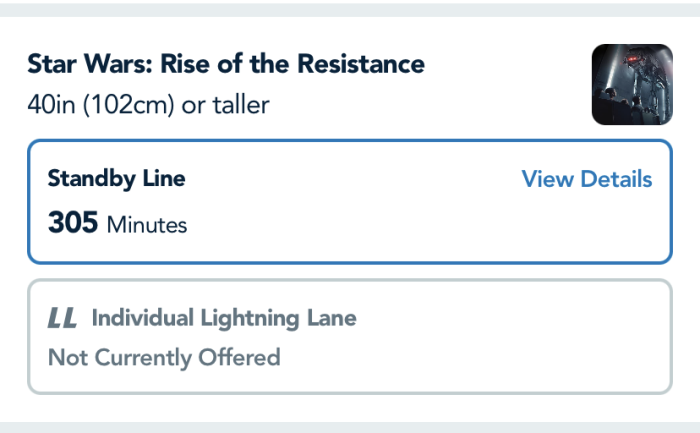Viewport: 700px width, 433px height.
Task: Click the Individual Lightning Lane label
Action: click(x=224, y=319)
